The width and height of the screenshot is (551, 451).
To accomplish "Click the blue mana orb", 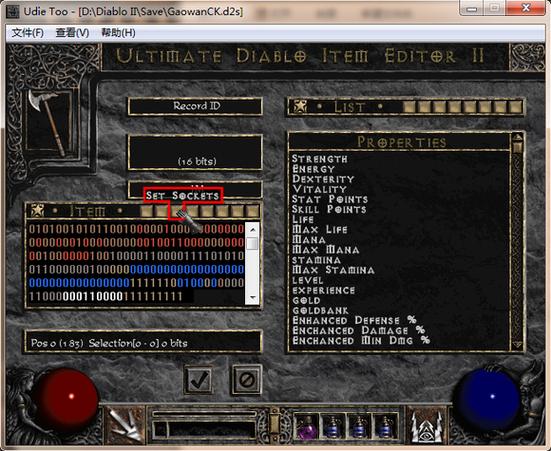I will point(489,397).
